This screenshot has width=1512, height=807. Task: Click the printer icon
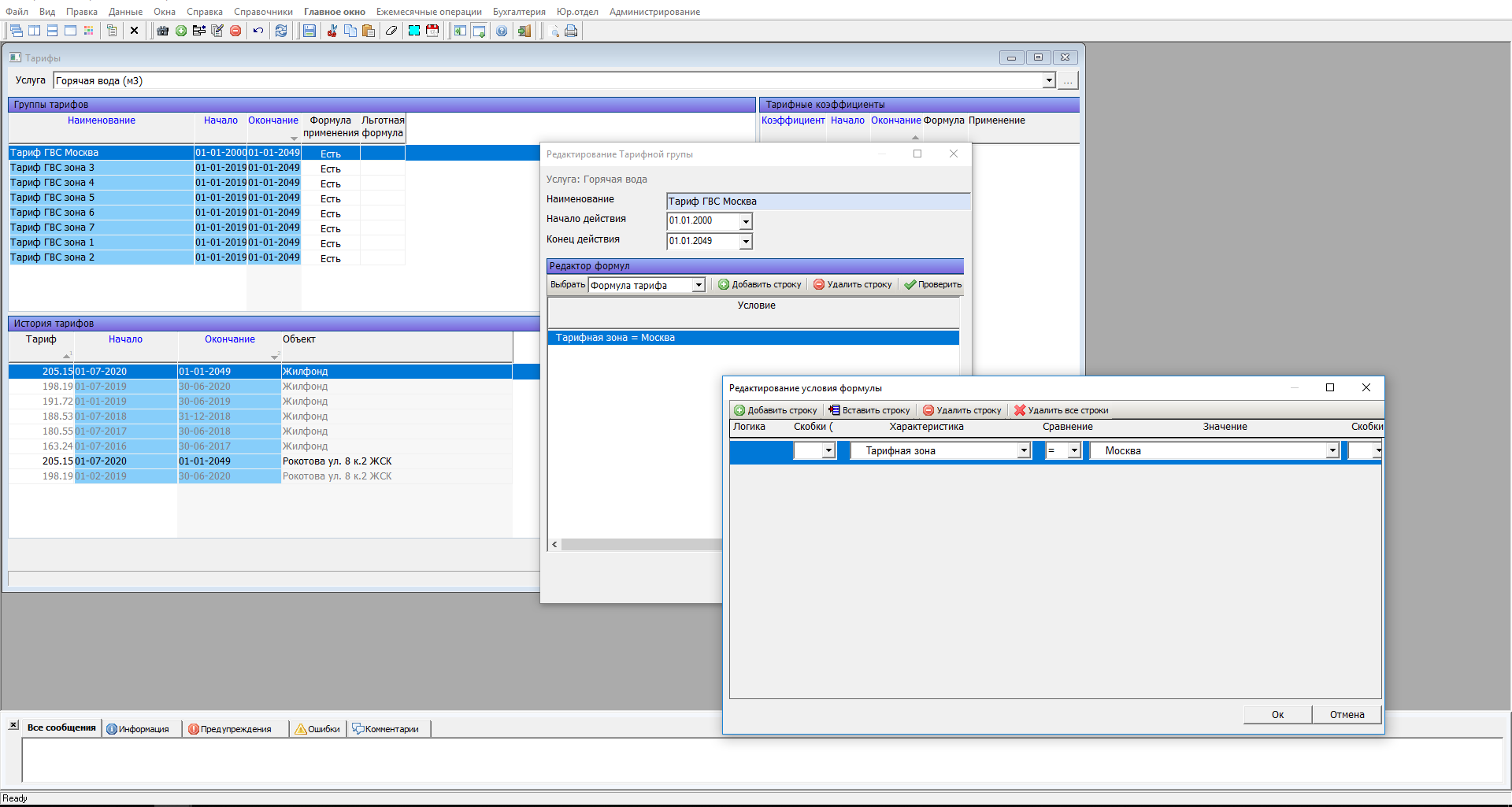pyautogui.click(x=572, y=31)
